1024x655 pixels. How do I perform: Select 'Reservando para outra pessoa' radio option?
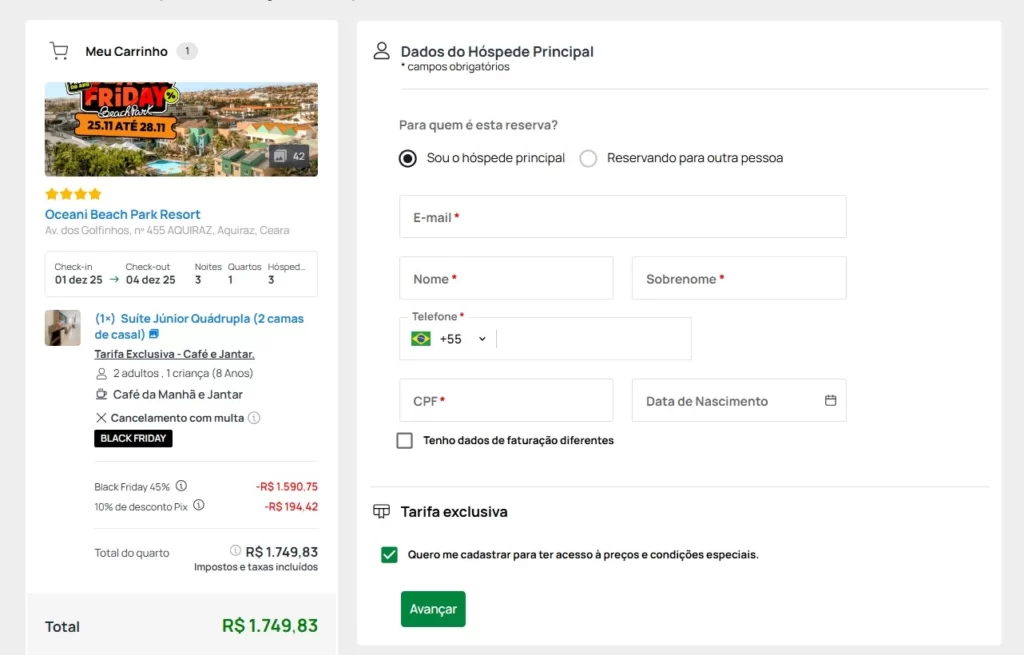pyautogui.click(x=588, y=158)
